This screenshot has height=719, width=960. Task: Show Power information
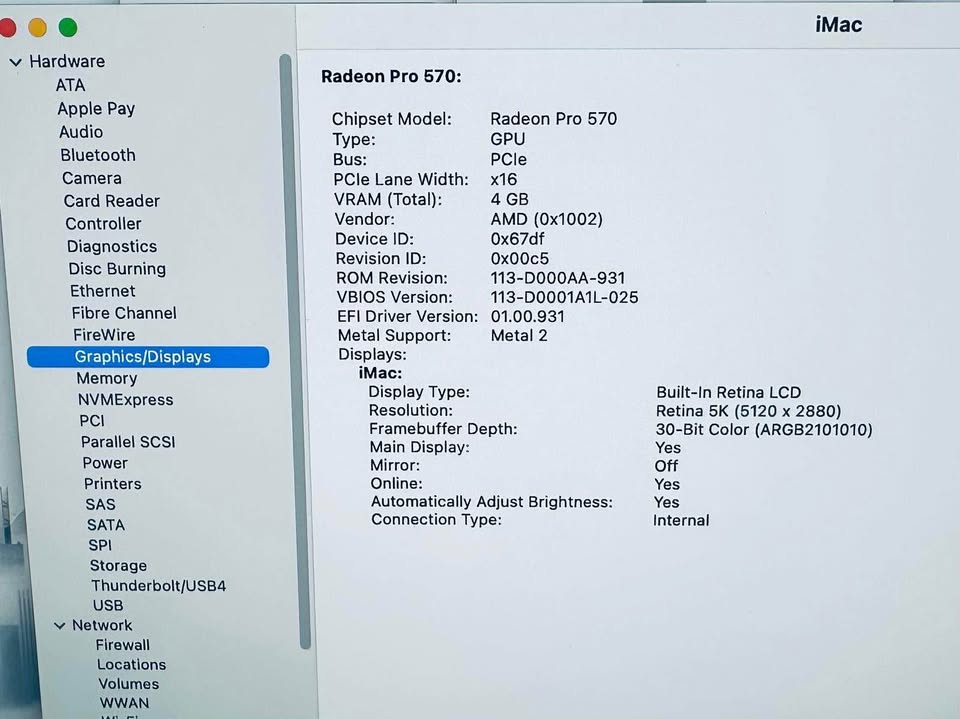tap(105, 463)
